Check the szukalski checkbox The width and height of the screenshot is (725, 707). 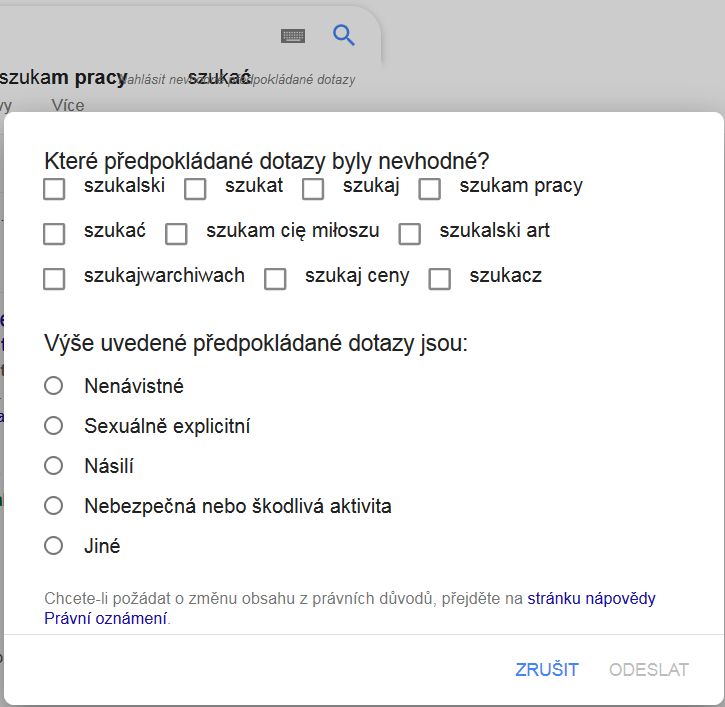click(55, 188)
